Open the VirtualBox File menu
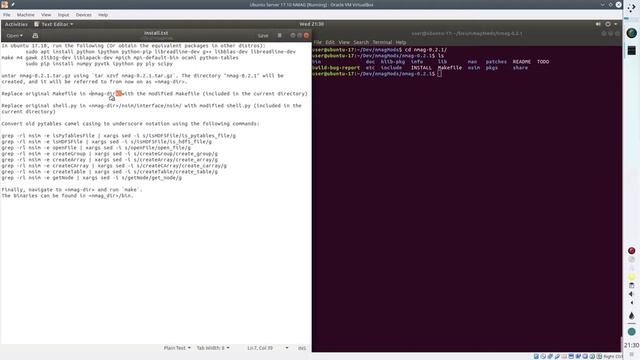Screen dimensions: 640x360 click(7, 15)
